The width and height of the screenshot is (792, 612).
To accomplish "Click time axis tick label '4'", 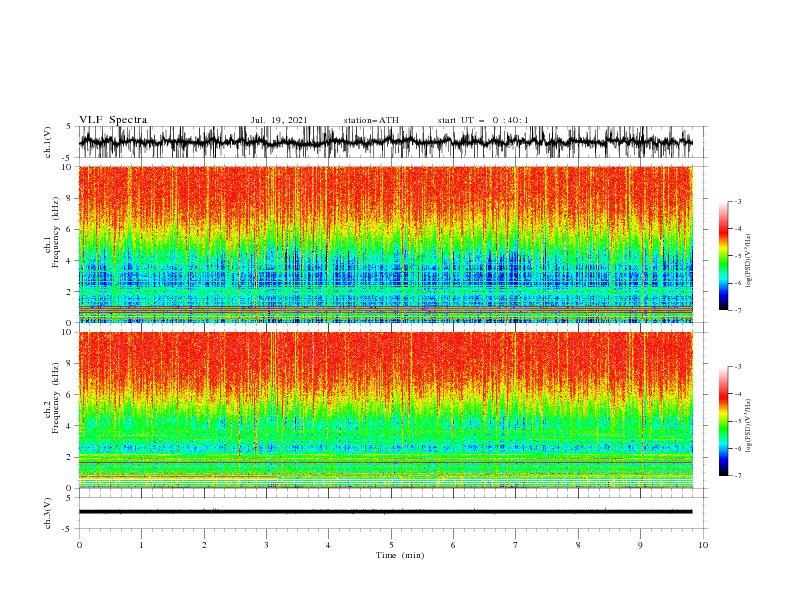I will [x=328, y=545].
